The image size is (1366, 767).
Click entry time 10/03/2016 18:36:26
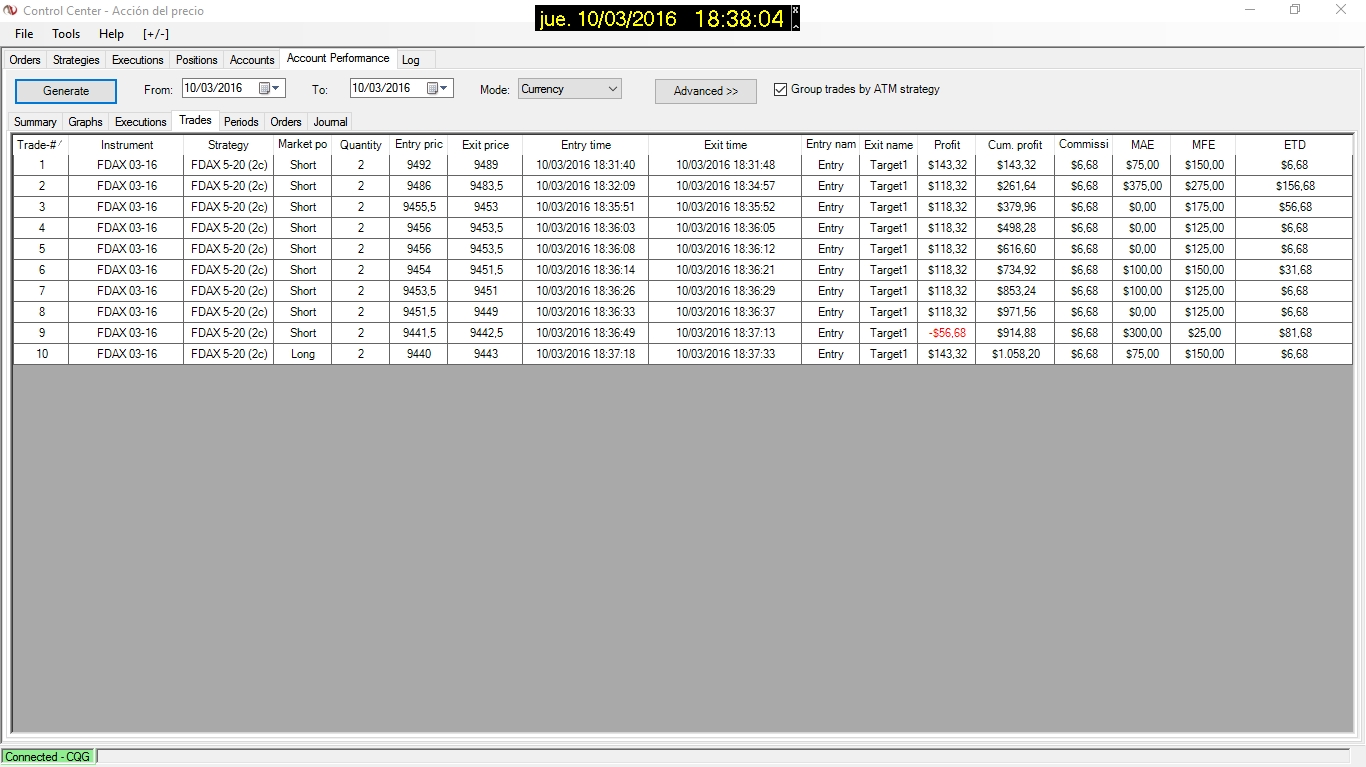click(586, 291)
